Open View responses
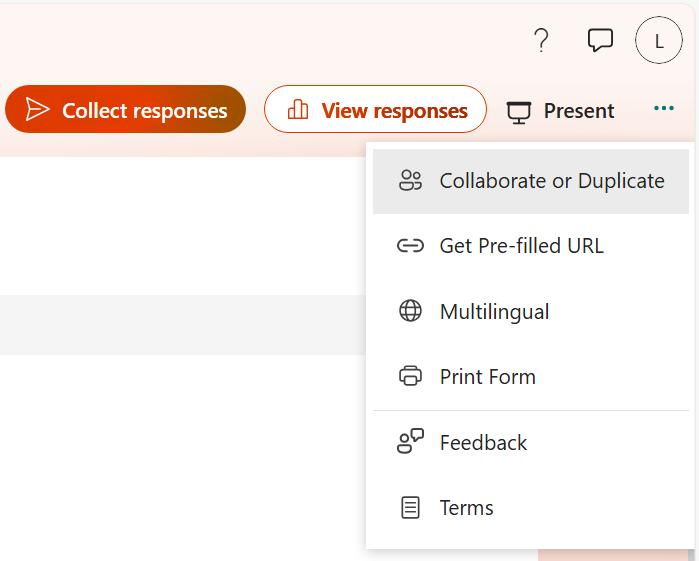The width and height of the screenshot is (699, 561). point(375,110)
